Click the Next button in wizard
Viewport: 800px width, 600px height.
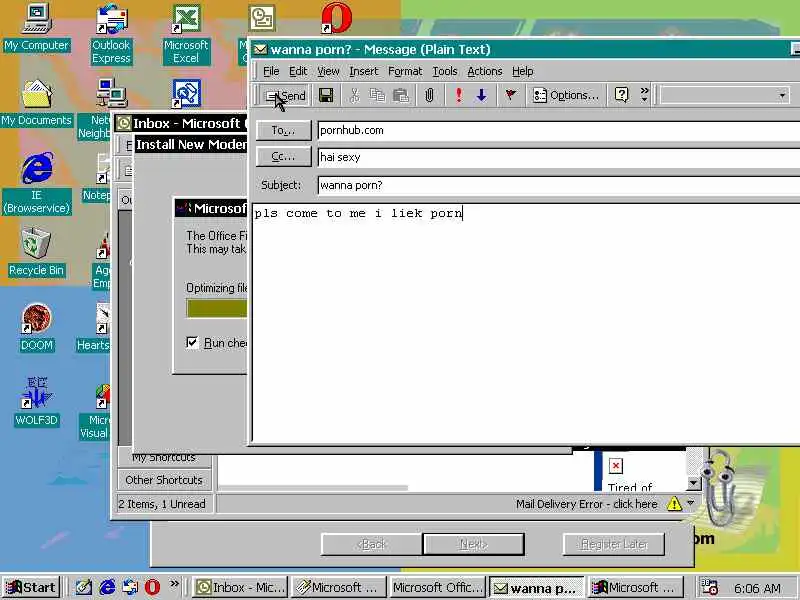pos(473,544)
